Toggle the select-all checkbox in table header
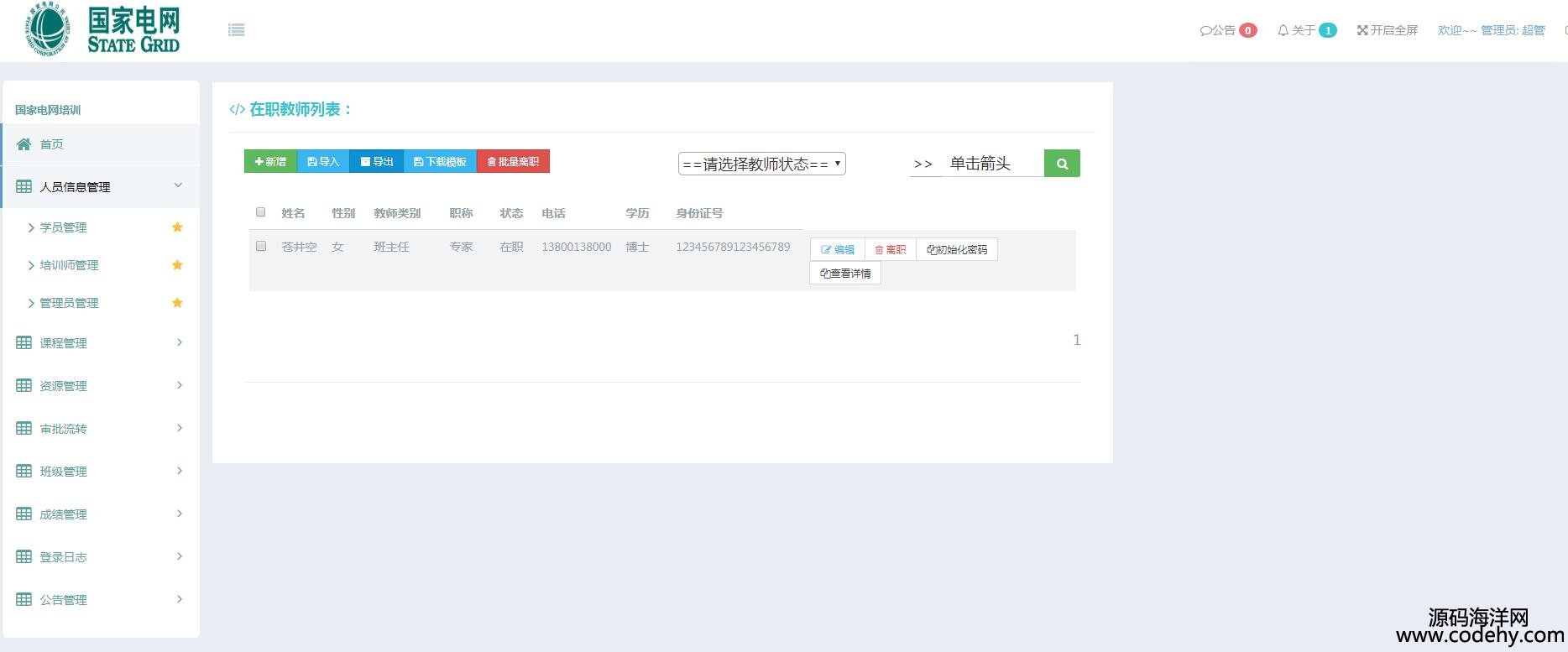The image size is (1568, 652). [x=260, y=212]
